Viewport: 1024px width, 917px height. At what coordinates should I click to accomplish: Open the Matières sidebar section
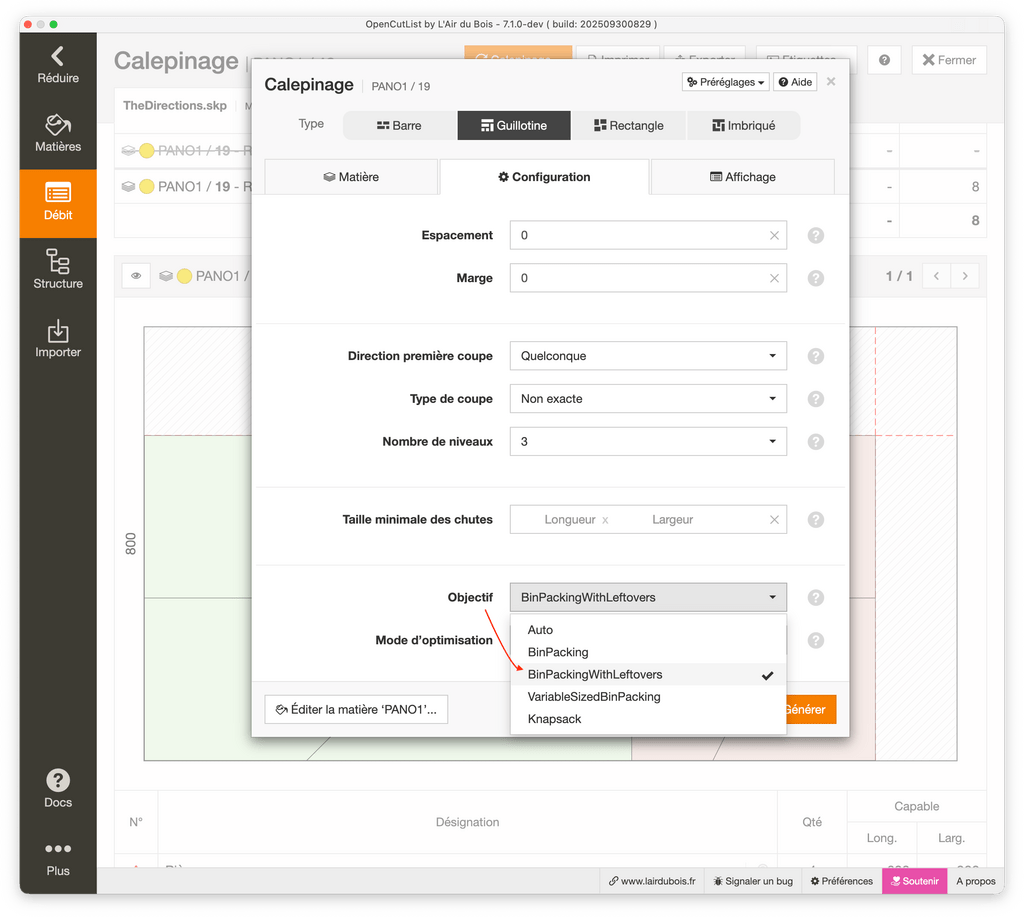point(58,133)
